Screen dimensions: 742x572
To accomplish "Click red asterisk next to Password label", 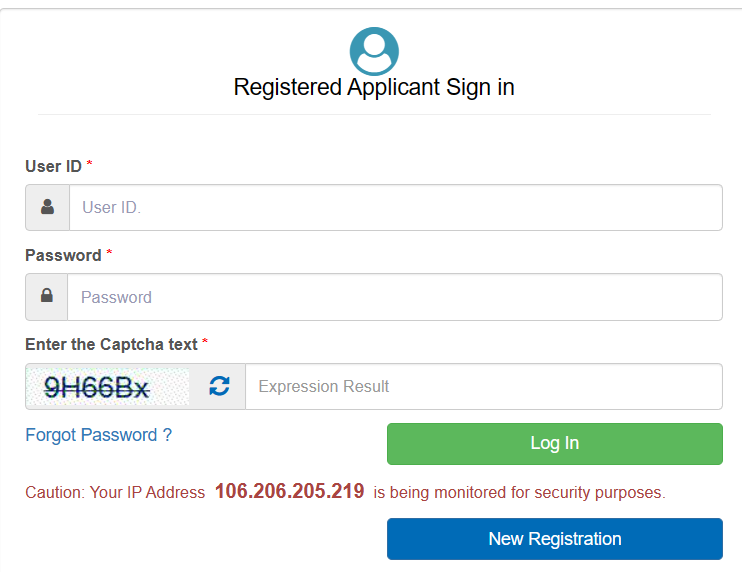I will click(109, 251).
